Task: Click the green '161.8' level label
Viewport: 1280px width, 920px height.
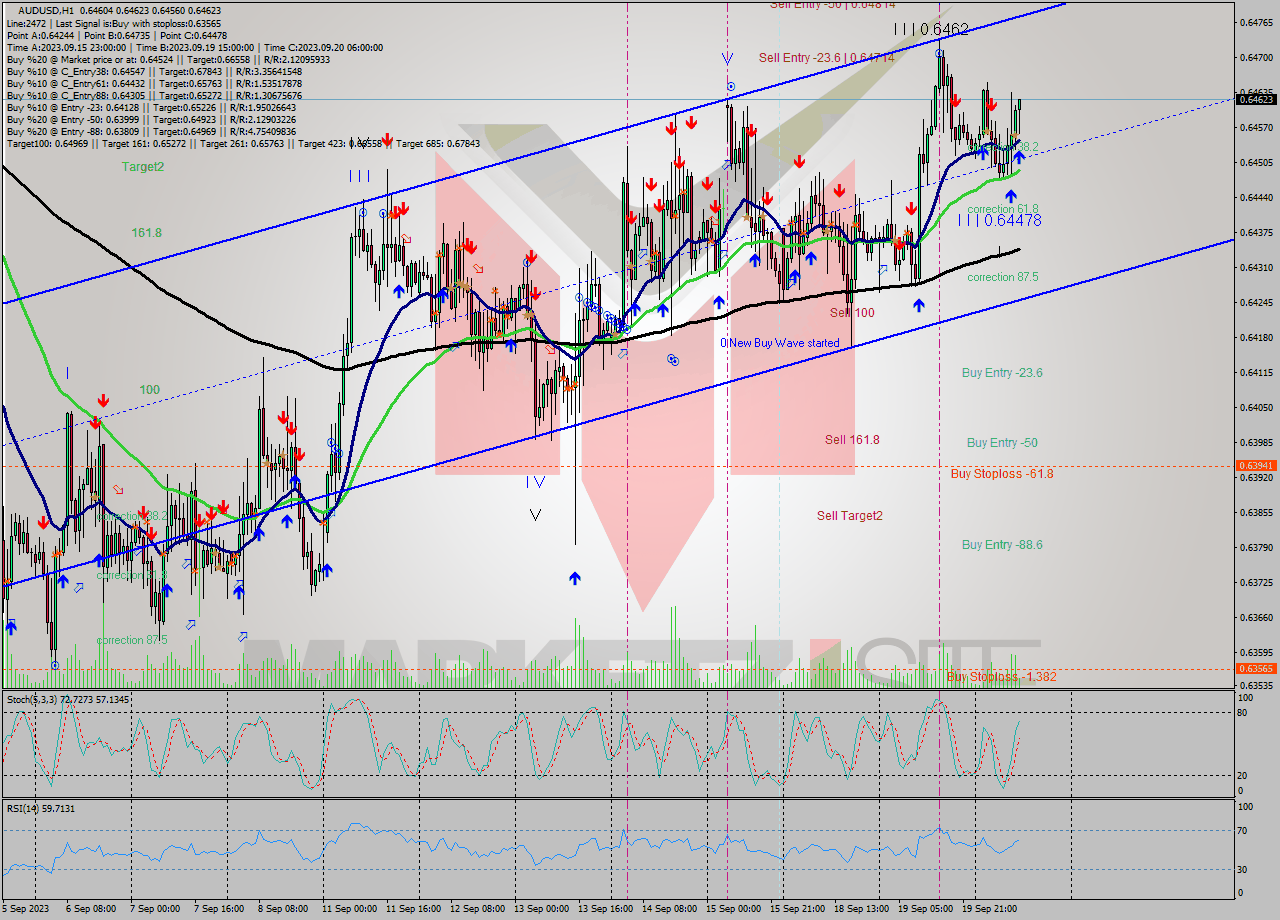Action: pyautogui.click(x=146, y=232)
